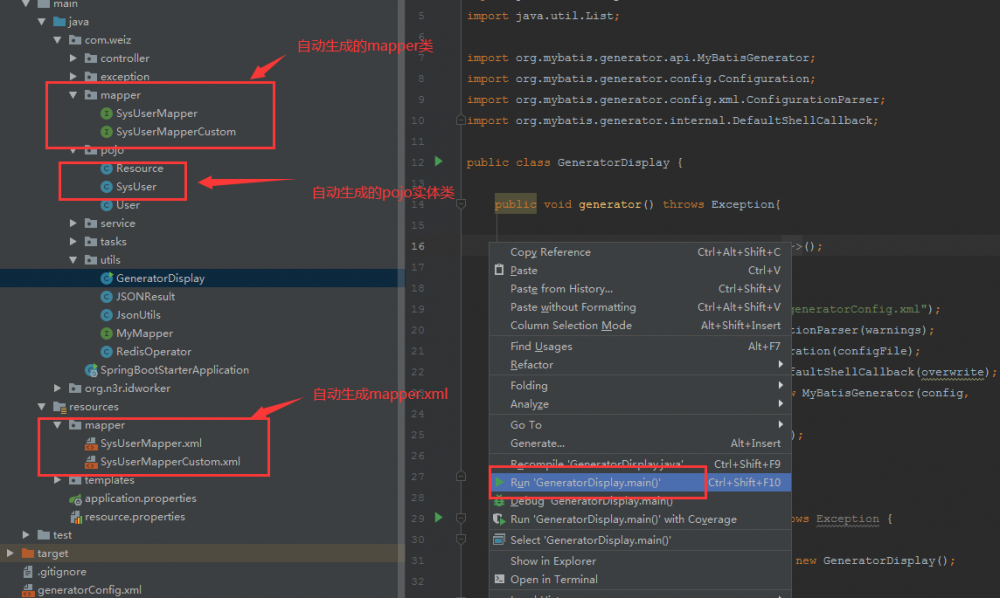
Task: Click the generatorConfig.xml file icon
Action: 27,590
